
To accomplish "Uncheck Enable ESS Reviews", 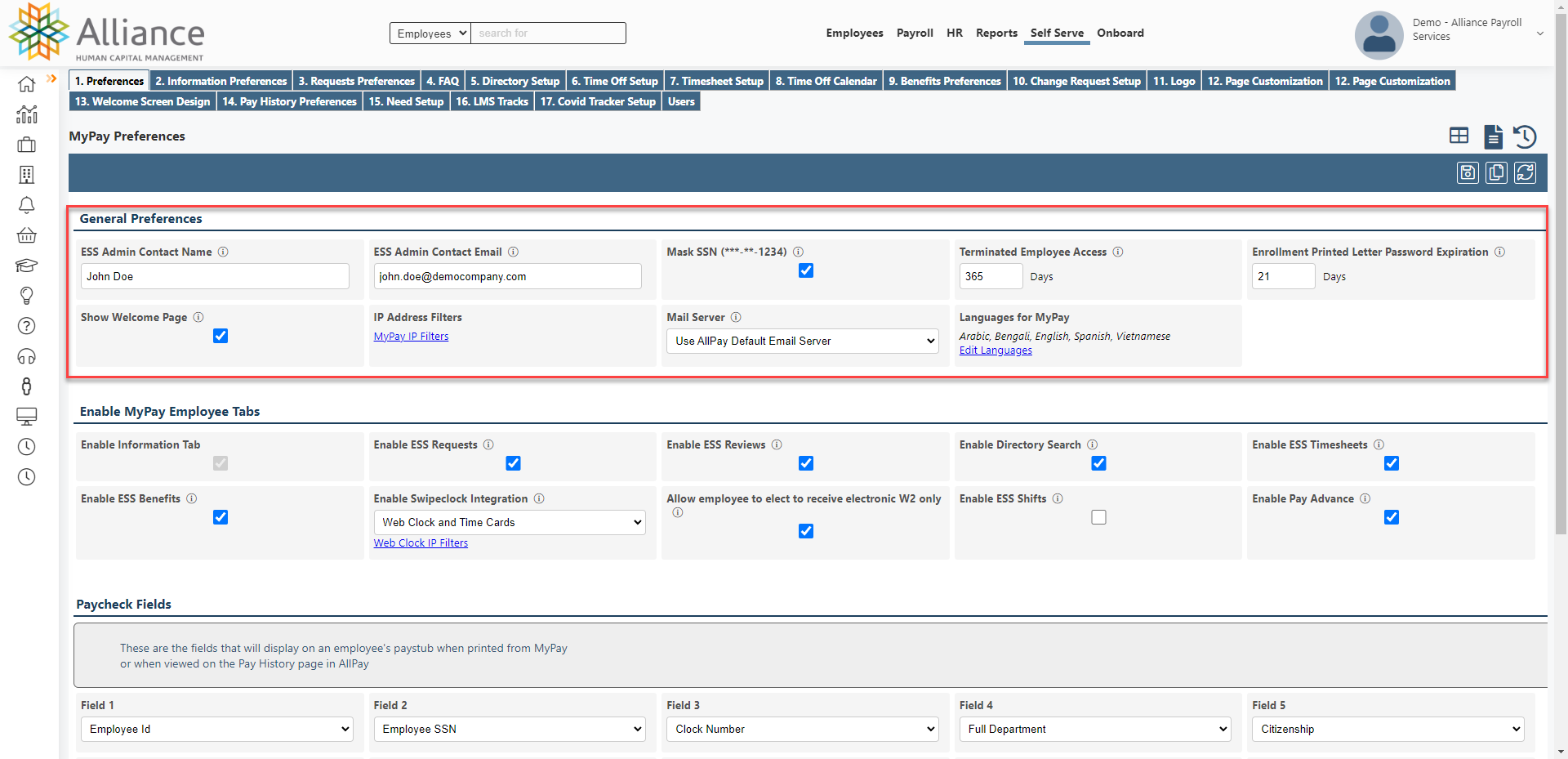I will pos(806,463).
